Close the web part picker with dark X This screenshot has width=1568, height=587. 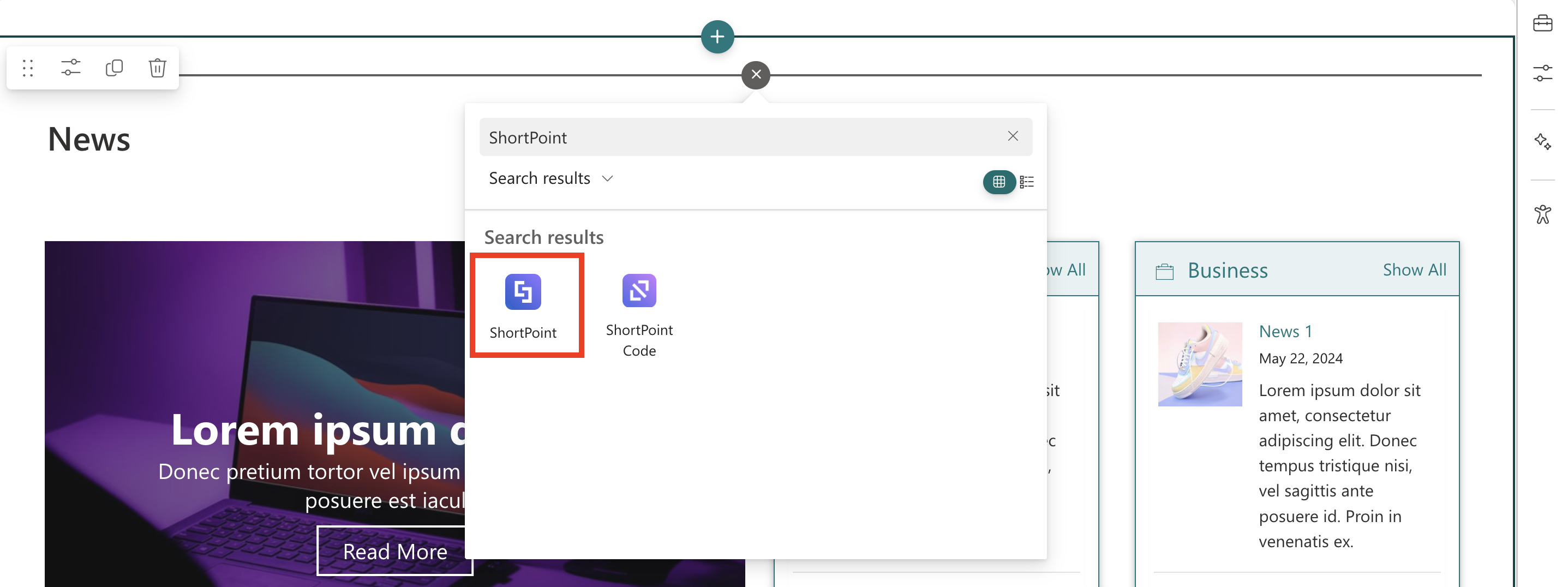(756, 75)
